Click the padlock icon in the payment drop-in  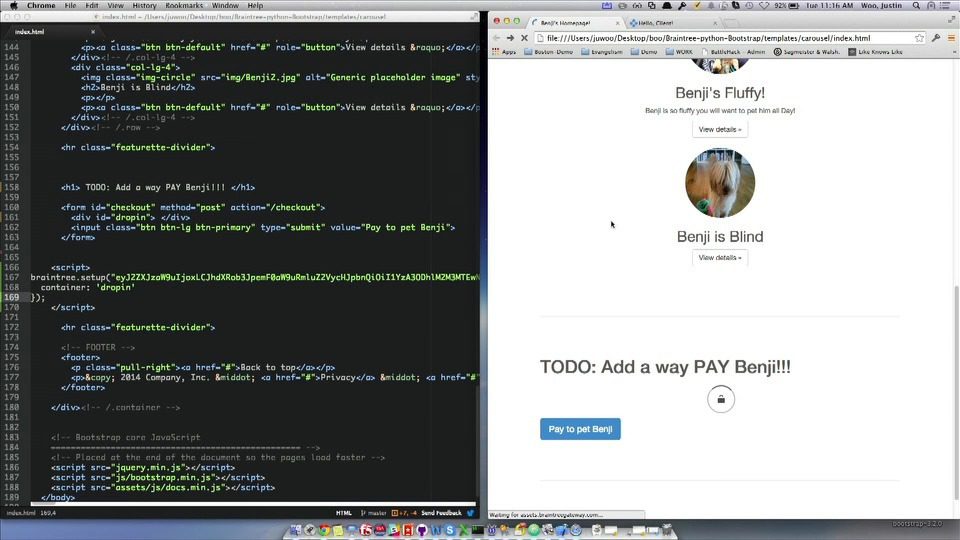(721, 399)
